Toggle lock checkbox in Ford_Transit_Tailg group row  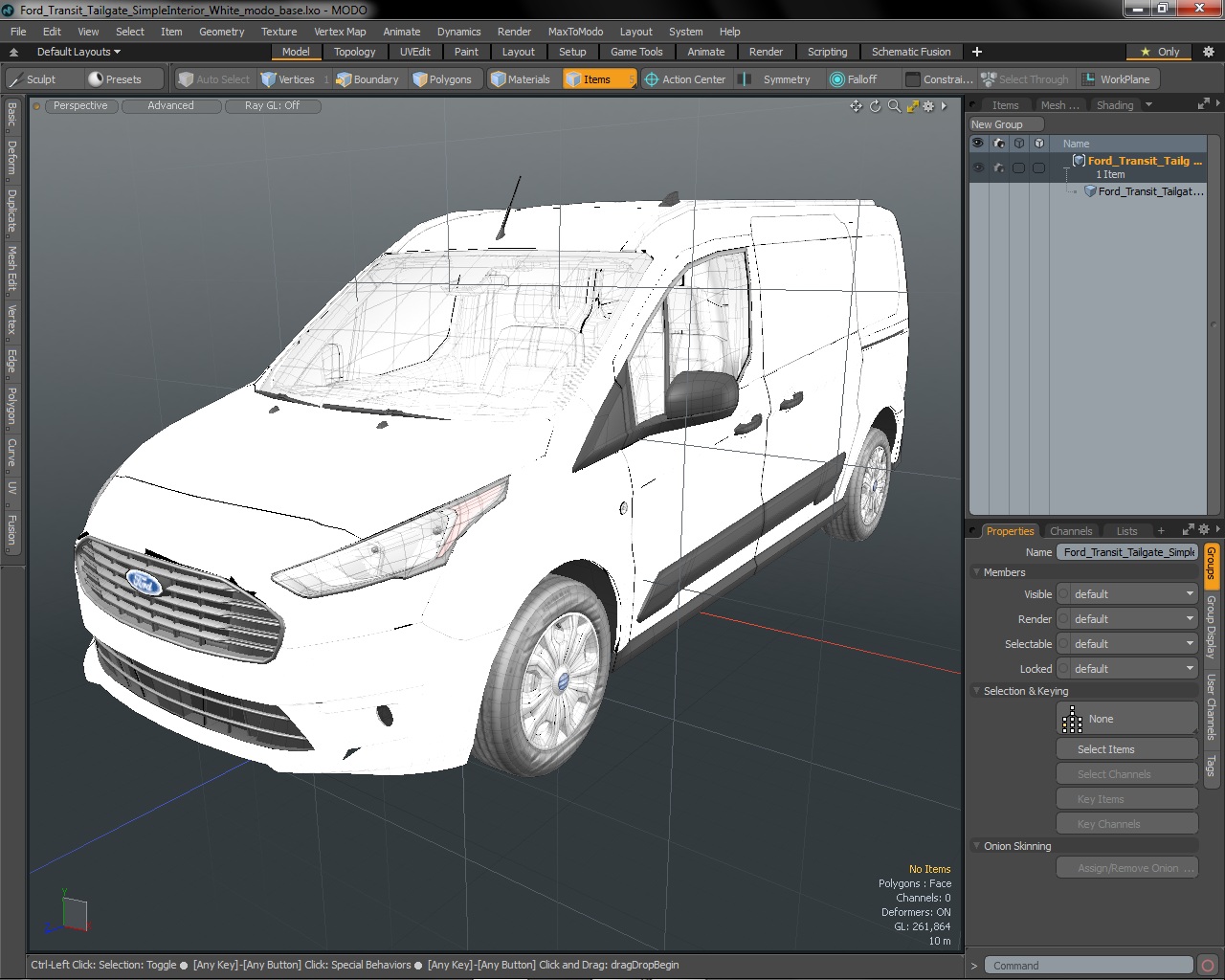1038,167
